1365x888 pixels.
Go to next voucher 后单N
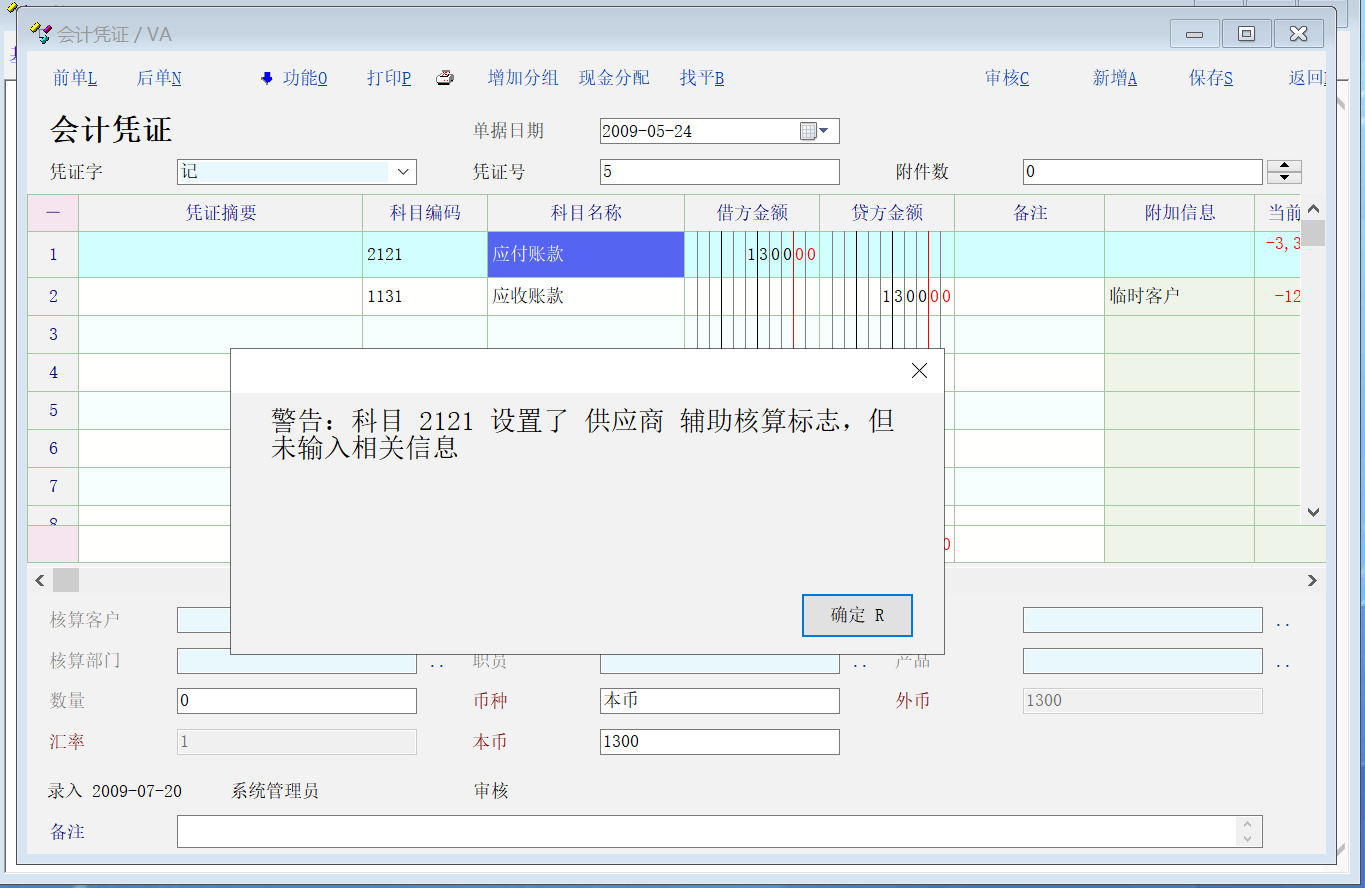click(x=159, y=78)
